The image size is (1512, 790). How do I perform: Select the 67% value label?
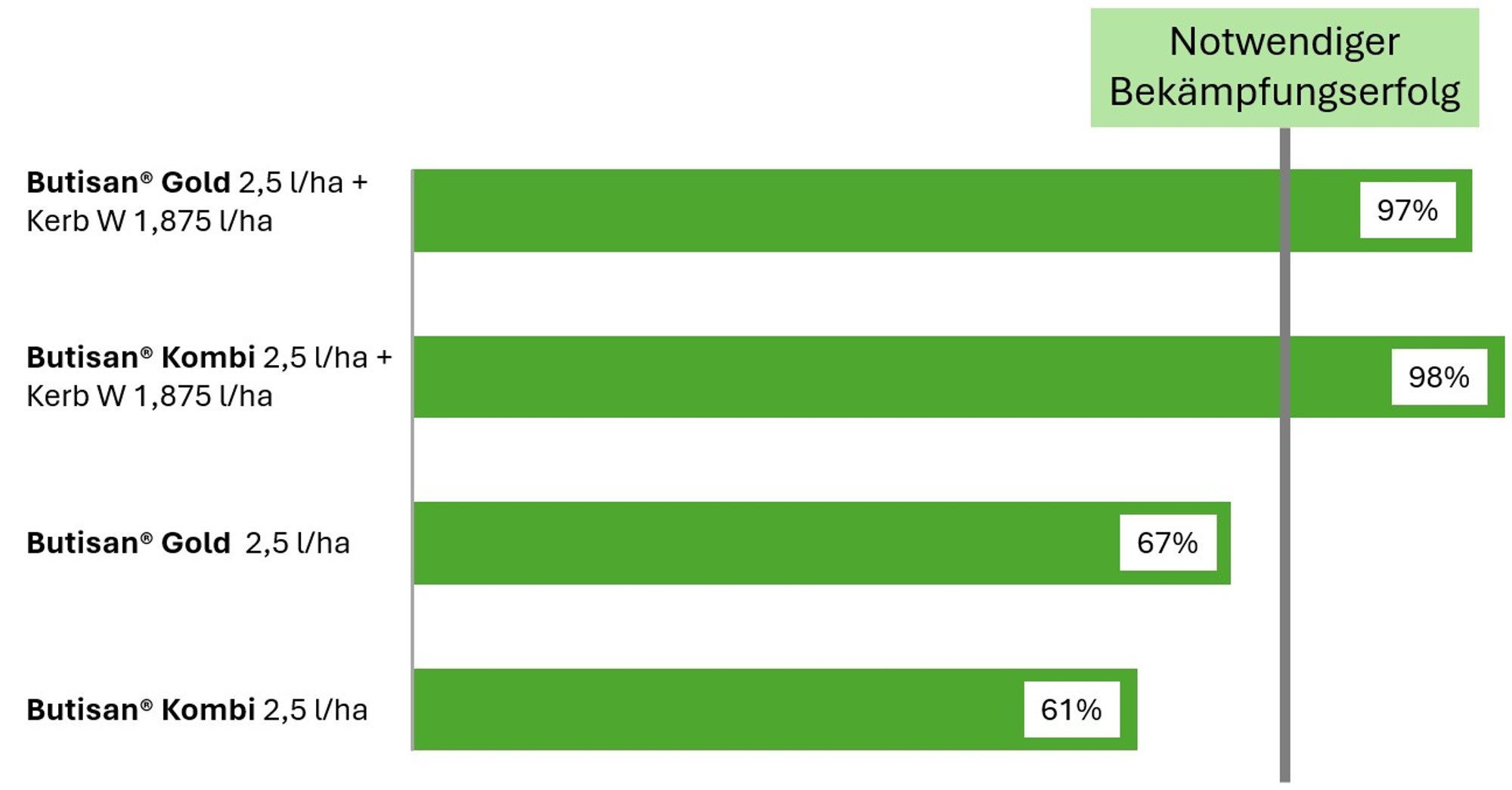point(1167,543)
